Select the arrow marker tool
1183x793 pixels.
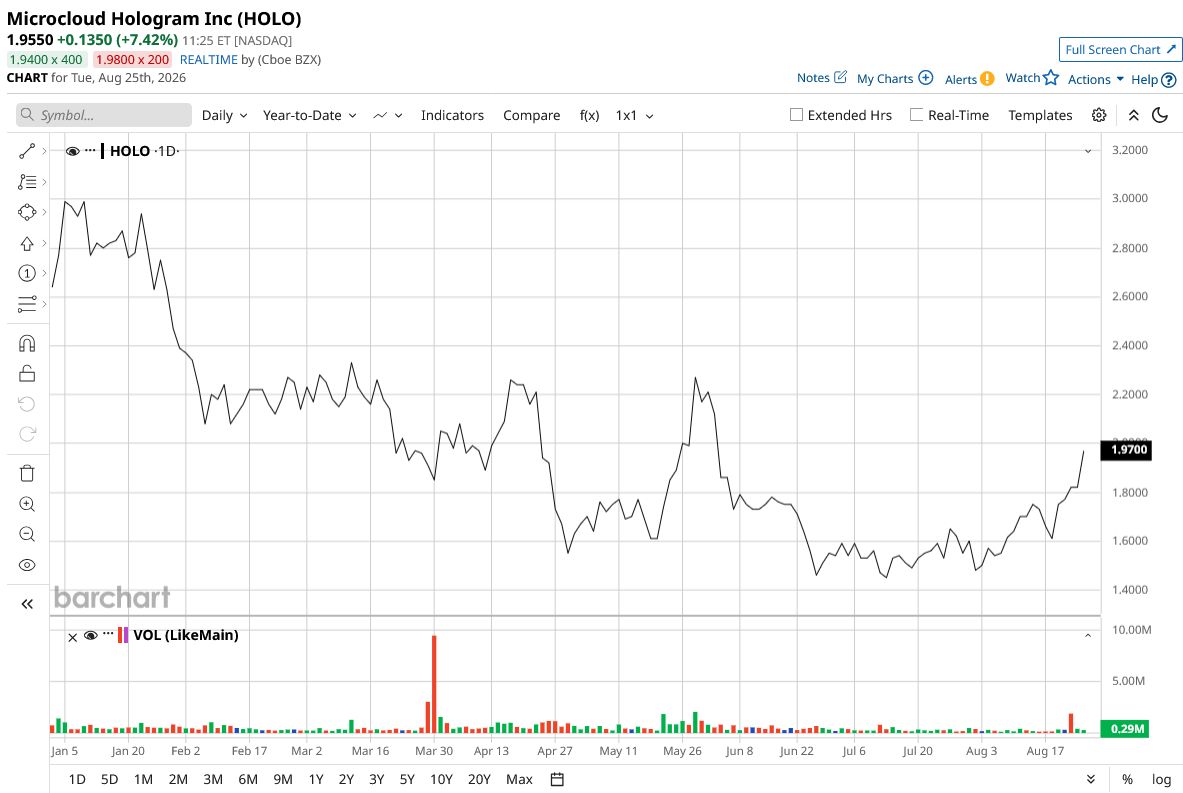tap(27, 243)
